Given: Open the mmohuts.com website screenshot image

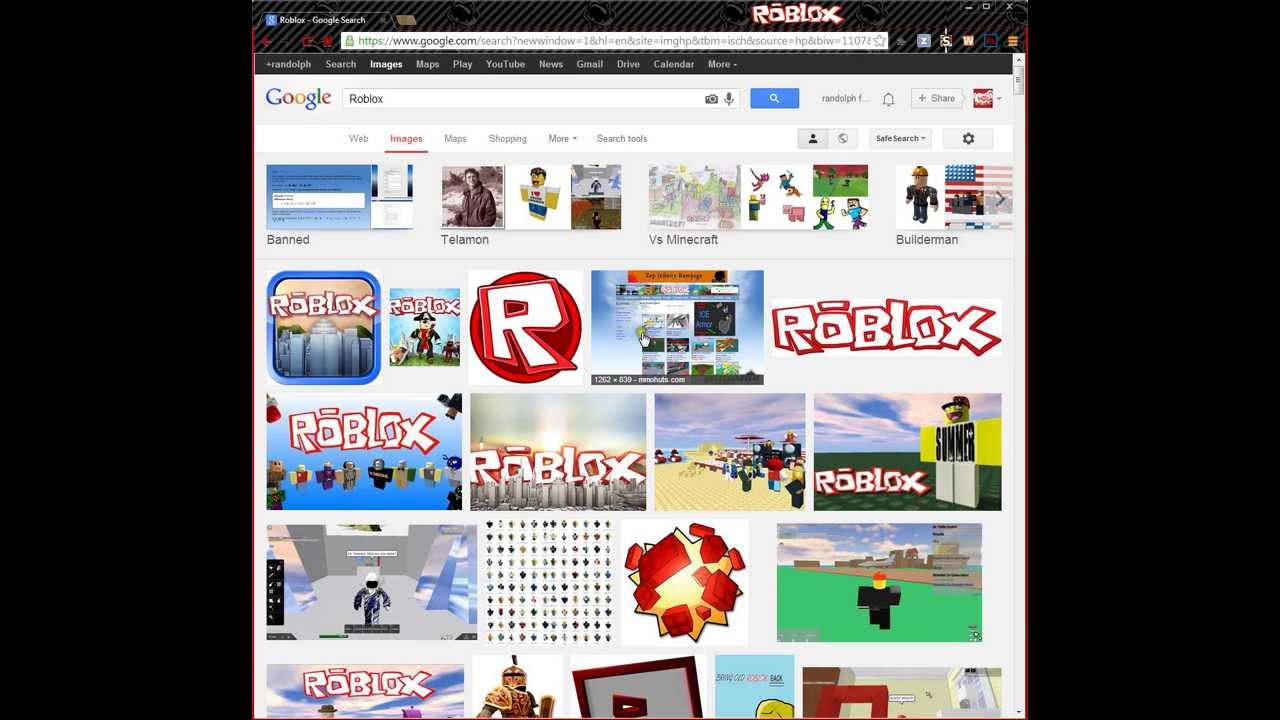Looking at the screenshot, I should click(x=677, y=327).
